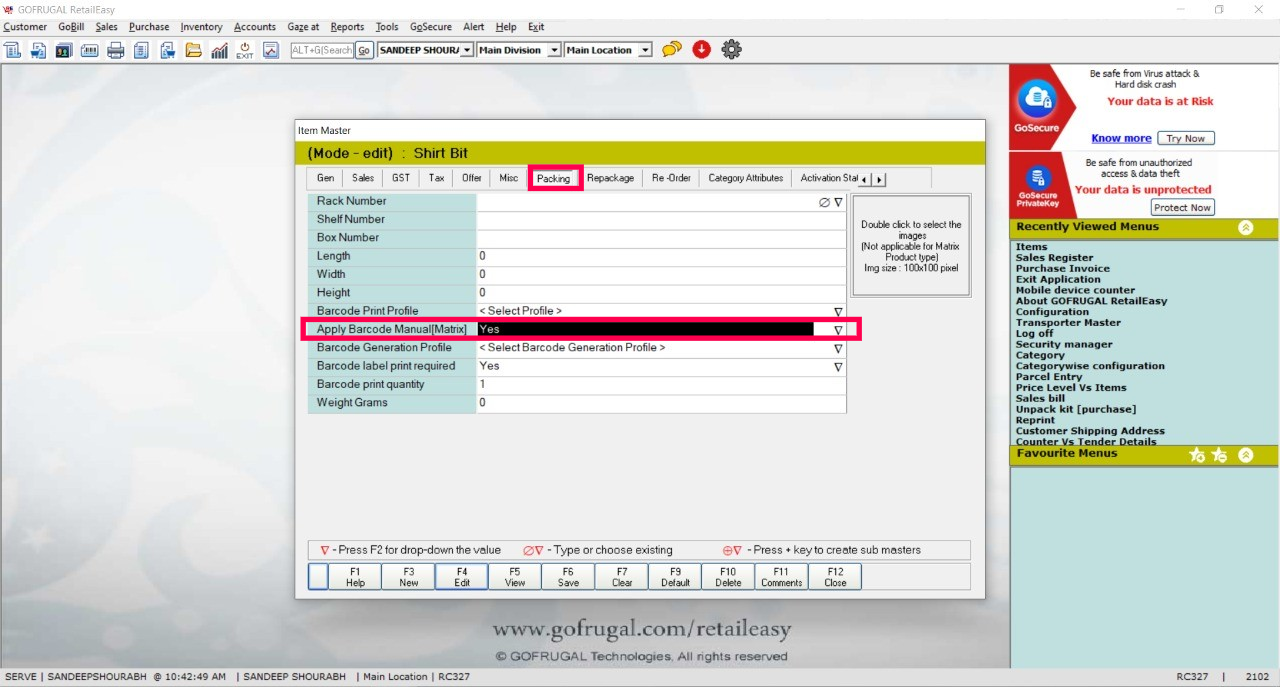Switch to the Category Attributes tab

(745, 178)
